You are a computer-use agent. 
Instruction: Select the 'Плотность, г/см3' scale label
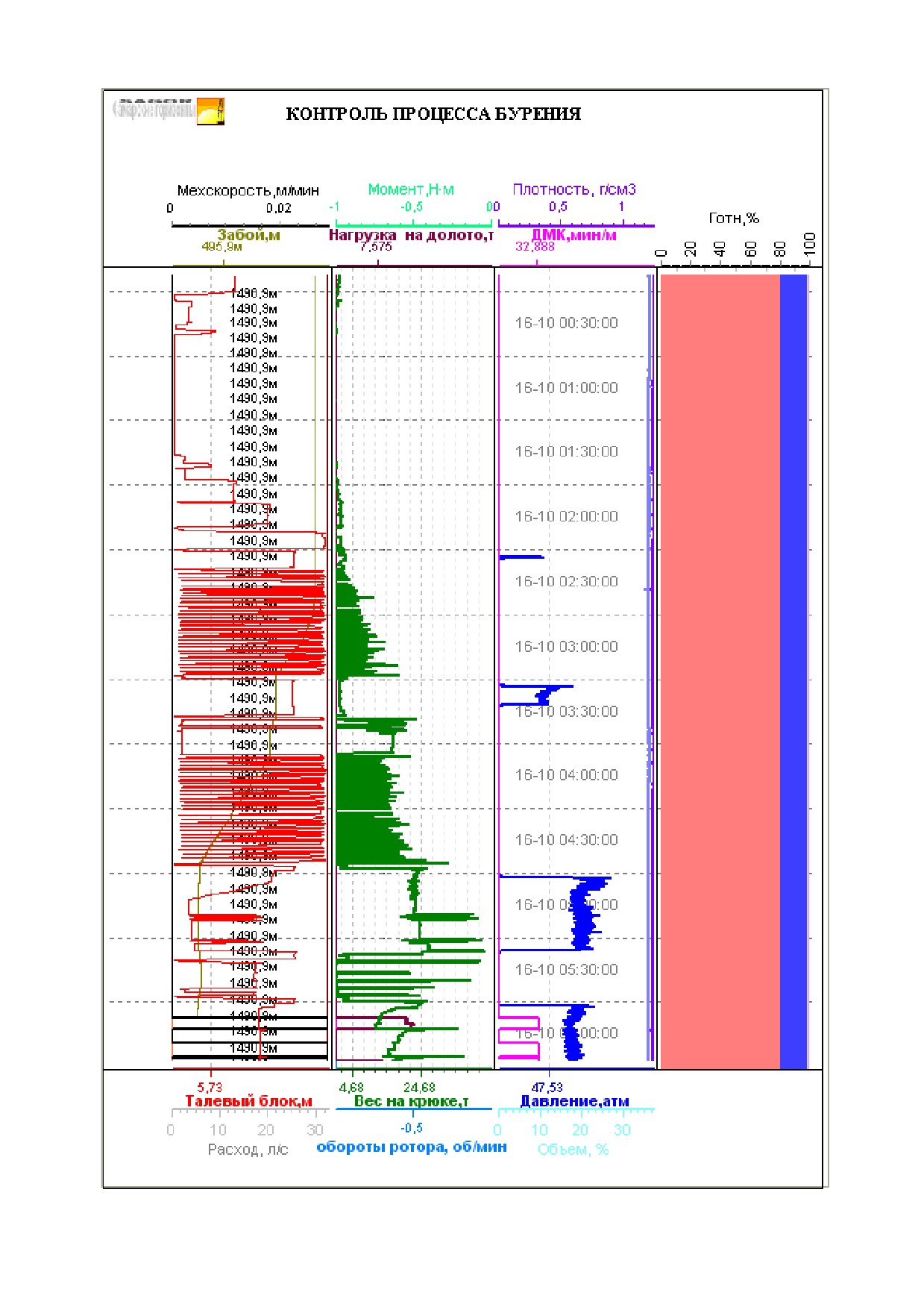pyautogui.click(x=574, y=189)
